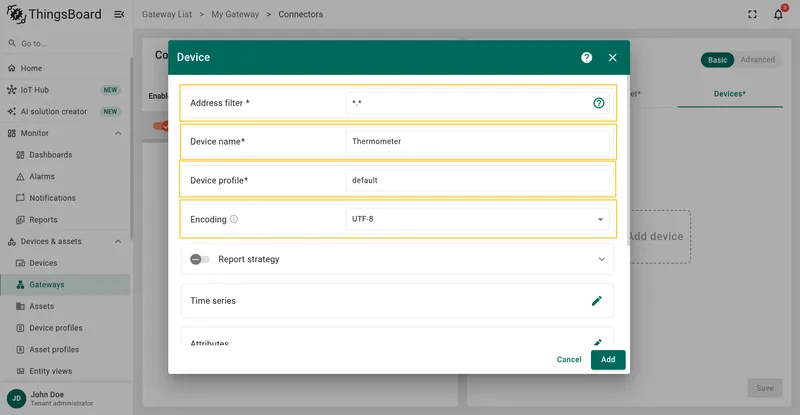Click the Device name field Thermometer
The height and width of the screenshot is (415, 800).
click(x=477, y=141)
